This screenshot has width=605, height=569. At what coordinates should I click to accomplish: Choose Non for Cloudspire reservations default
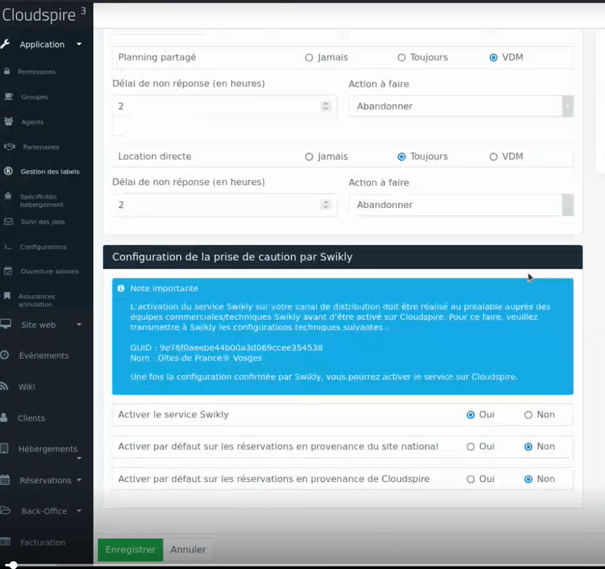click(528, 479)
